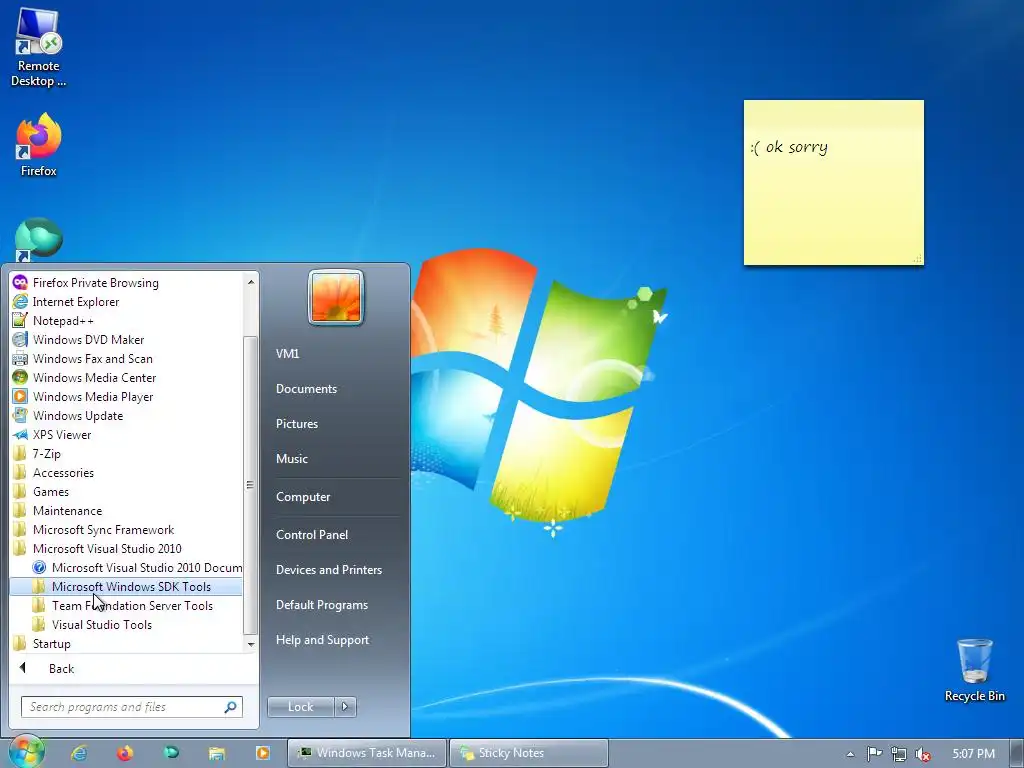Open Control Panel from the Start menu
1024x768 pixels.
pos(312,534)
